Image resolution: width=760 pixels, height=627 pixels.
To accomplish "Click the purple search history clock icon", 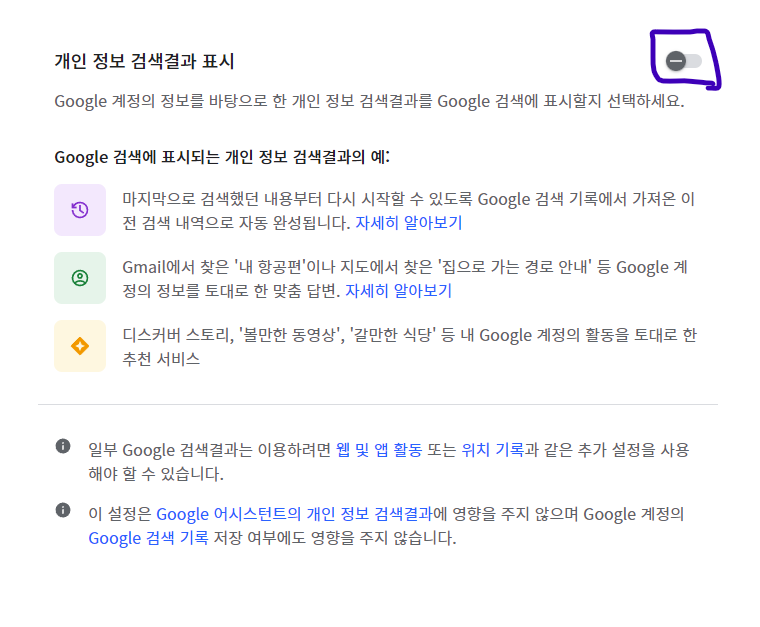I will [80, 210].
